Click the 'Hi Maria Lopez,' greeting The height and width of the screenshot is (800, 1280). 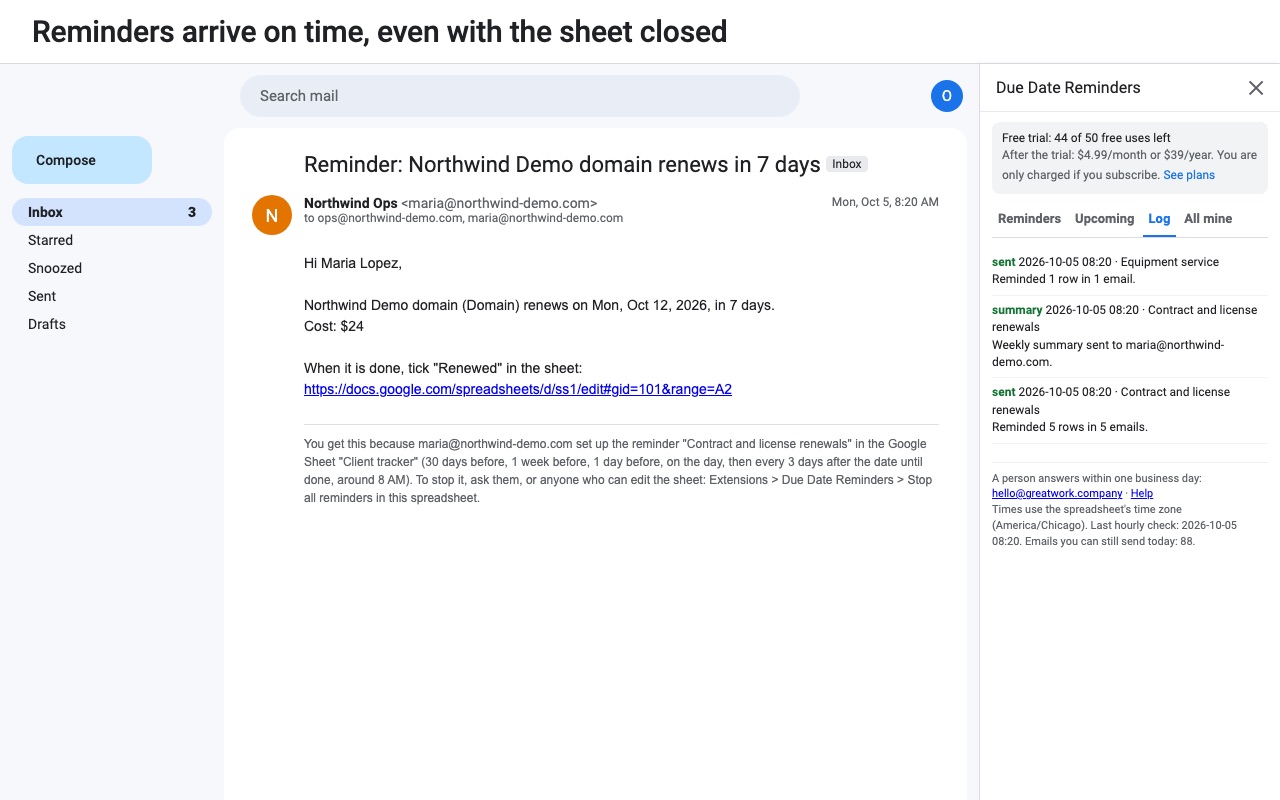[353, 263]
